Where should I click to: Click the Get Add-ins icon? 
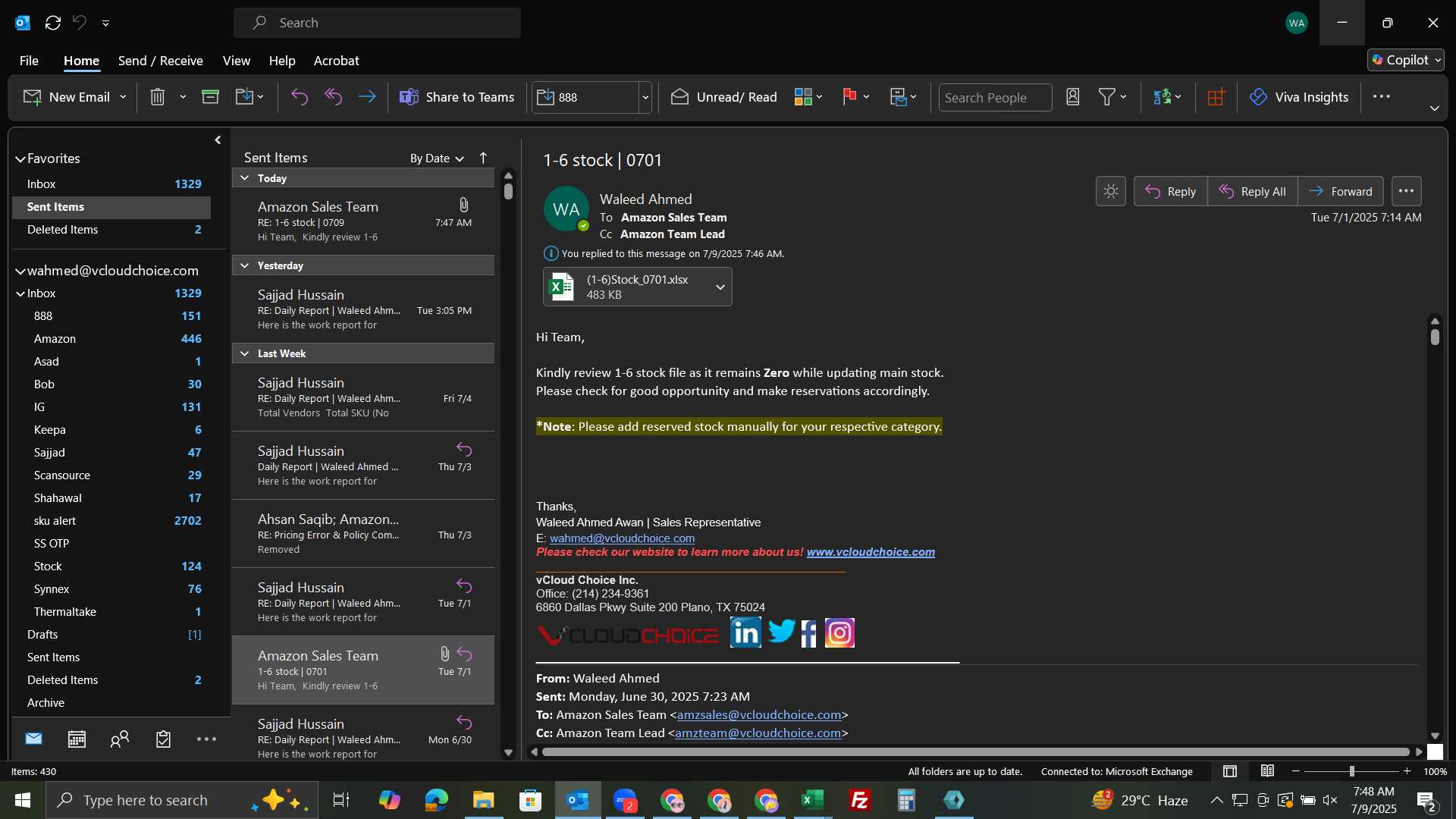point(1216,97)
